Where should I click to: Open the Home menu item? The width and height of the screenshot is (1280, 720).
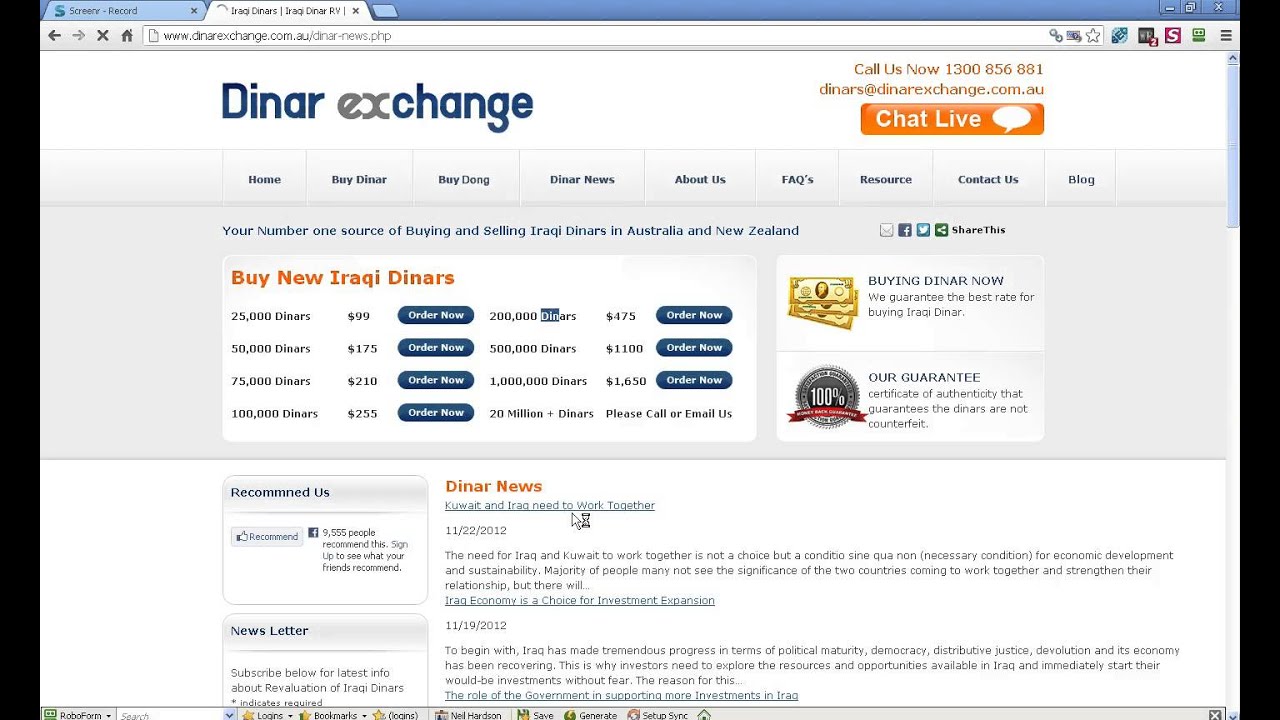pos(264,180)
